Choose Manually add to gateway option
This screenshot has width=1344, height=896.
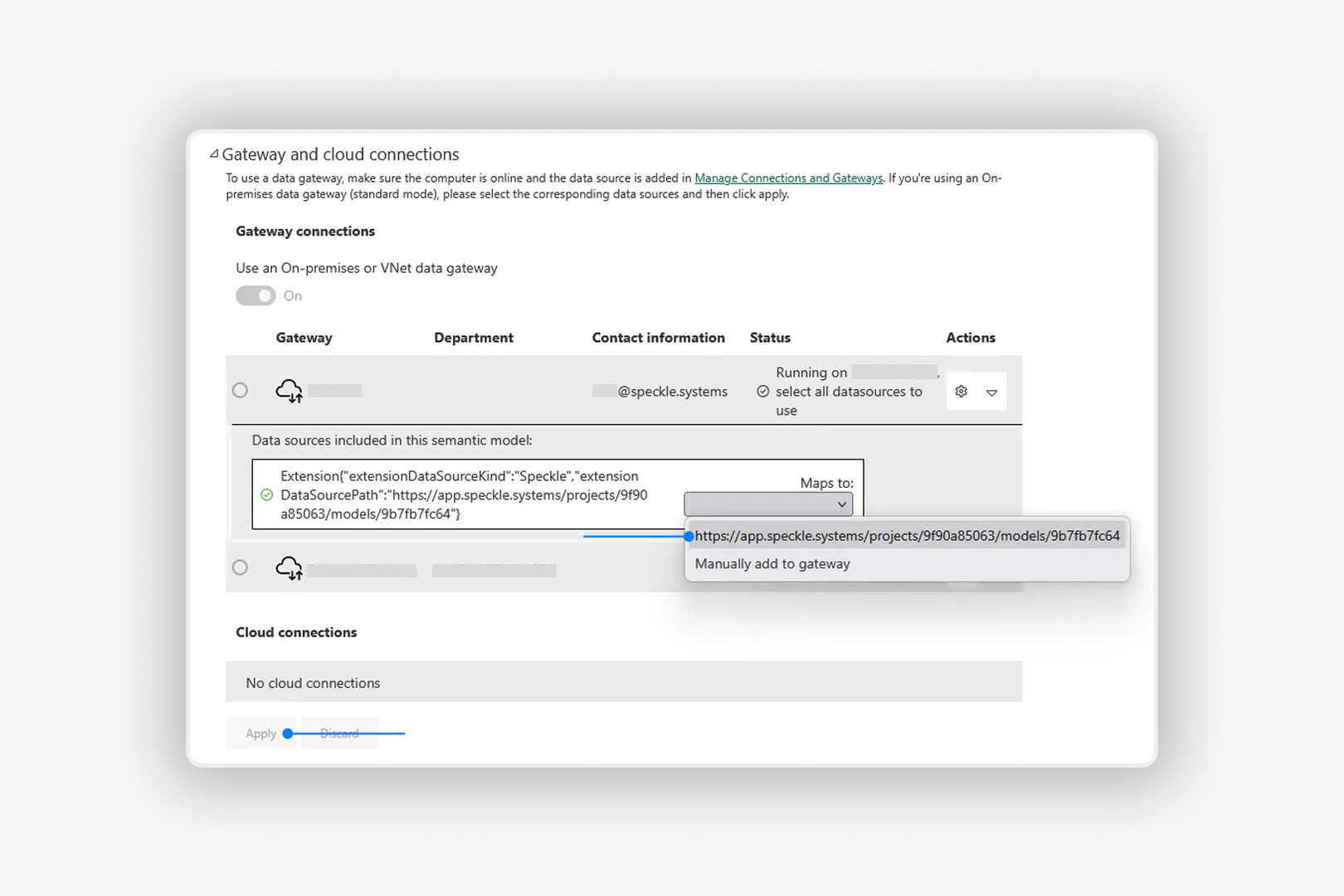click(x=772, y=564)
